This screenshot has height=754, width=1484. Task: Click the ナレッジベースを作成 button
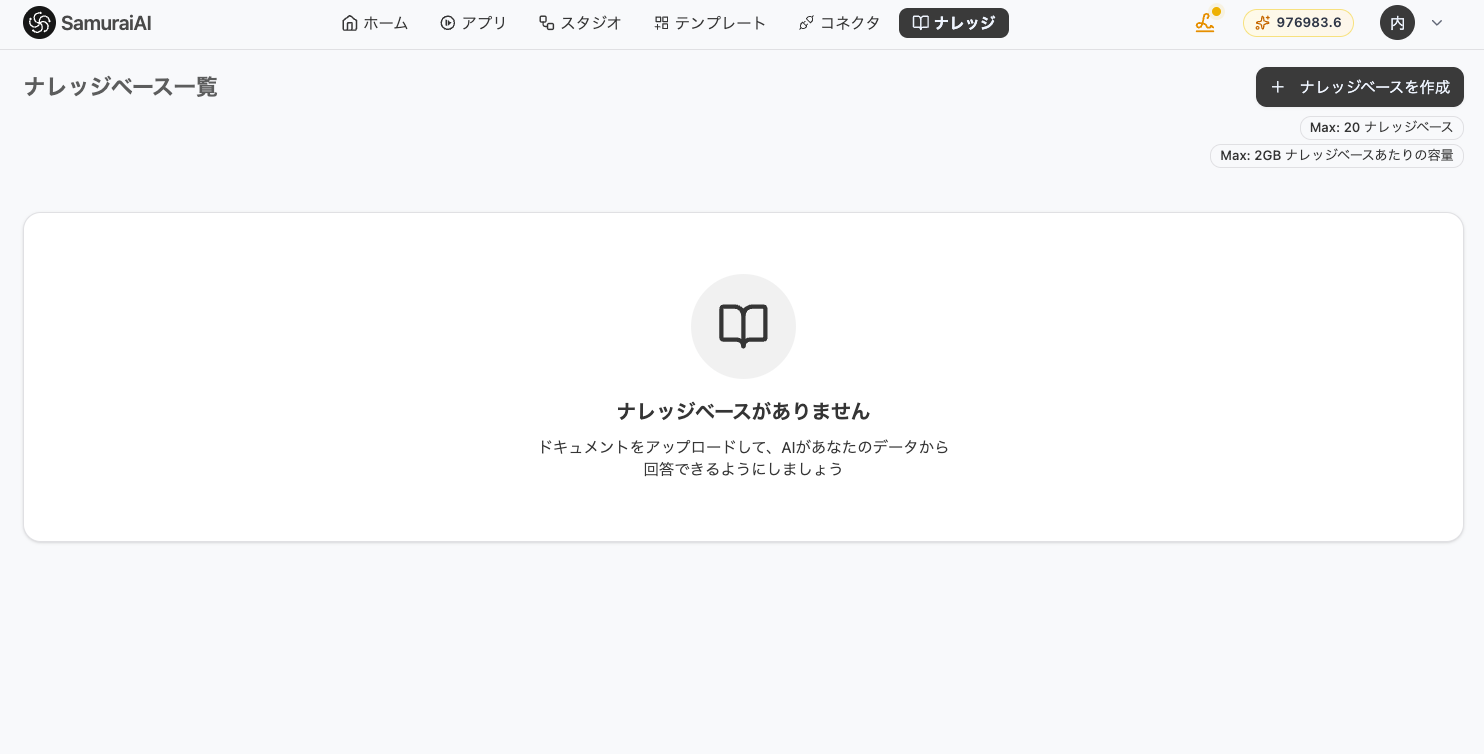[1360, 87]
